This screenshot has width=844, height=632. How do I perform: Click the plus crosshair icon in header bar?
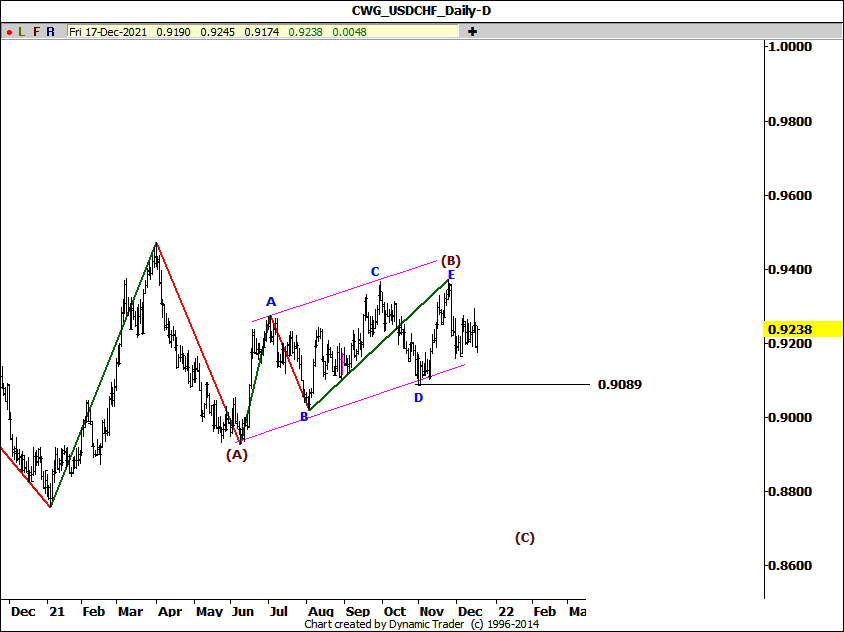(472, 32)
